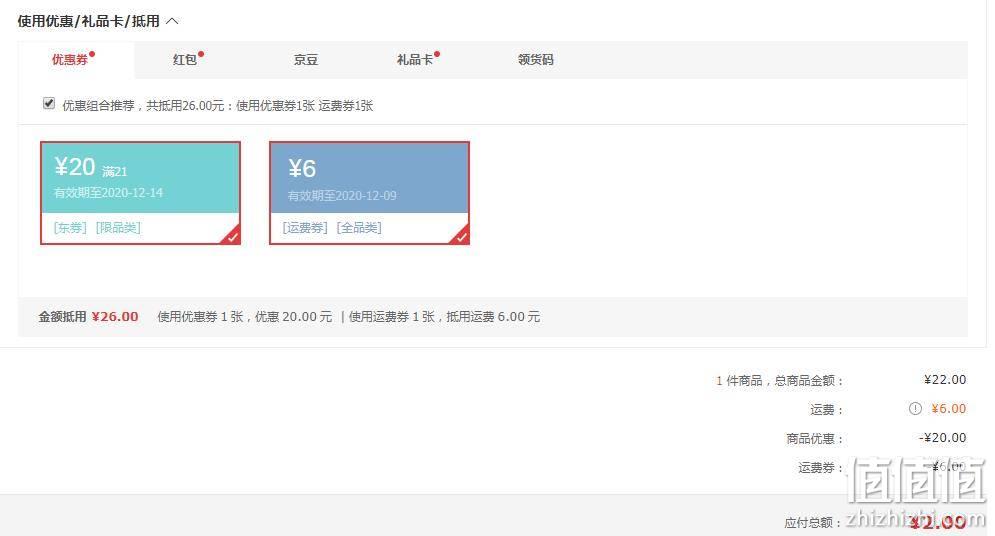Click the shipping fee info icon
Viewport: 995px width, 536px height.
point(915,409)
